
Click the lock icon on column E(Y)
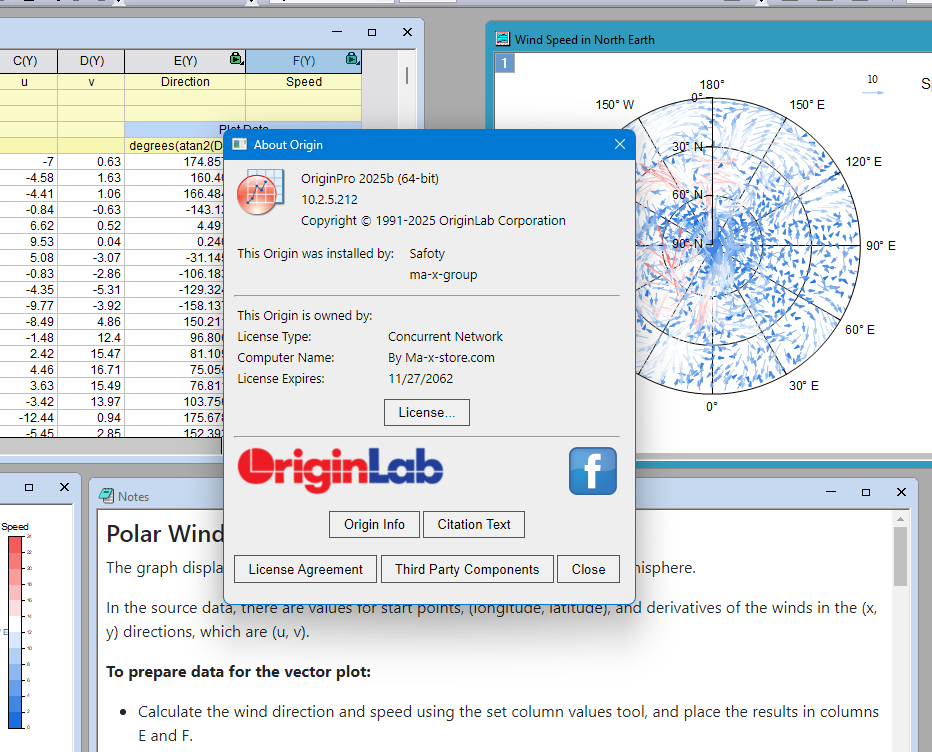236,58
